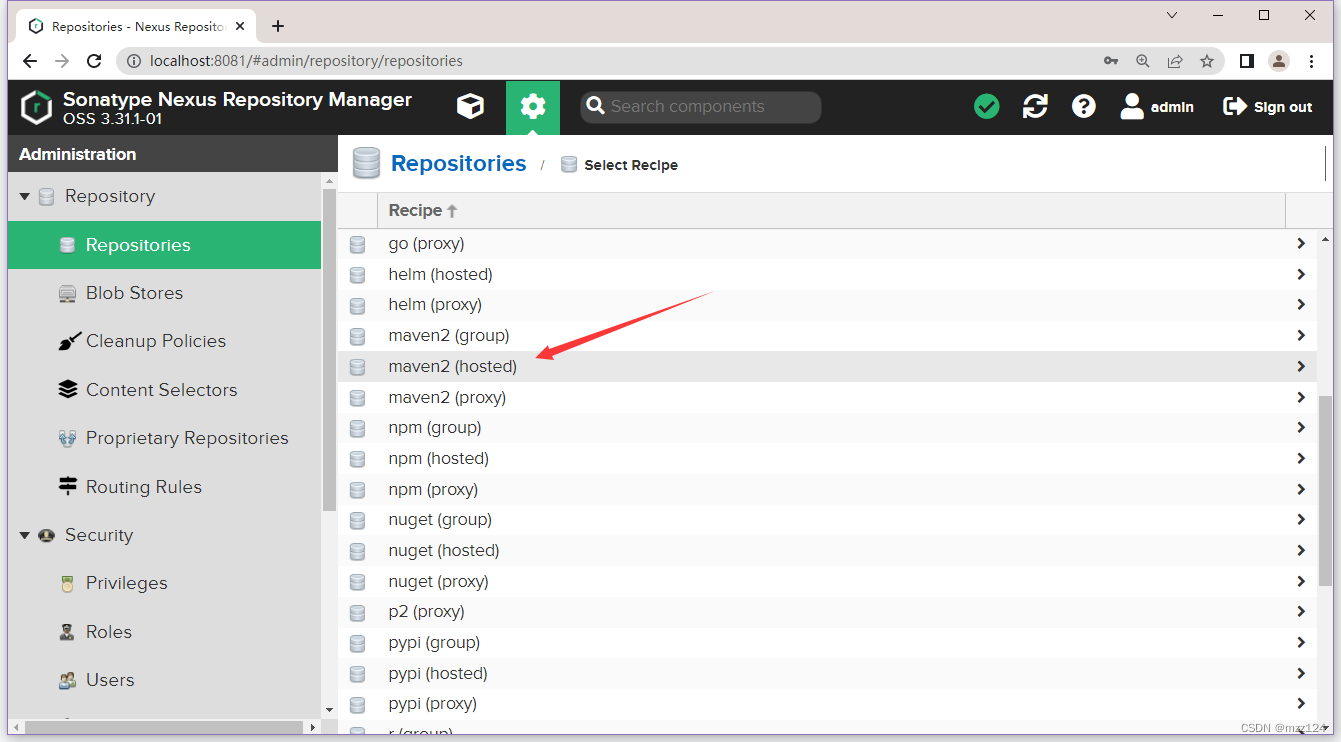Click the browser Back arrow
Screen dimensions: 1341x742
tap(30, 61)
